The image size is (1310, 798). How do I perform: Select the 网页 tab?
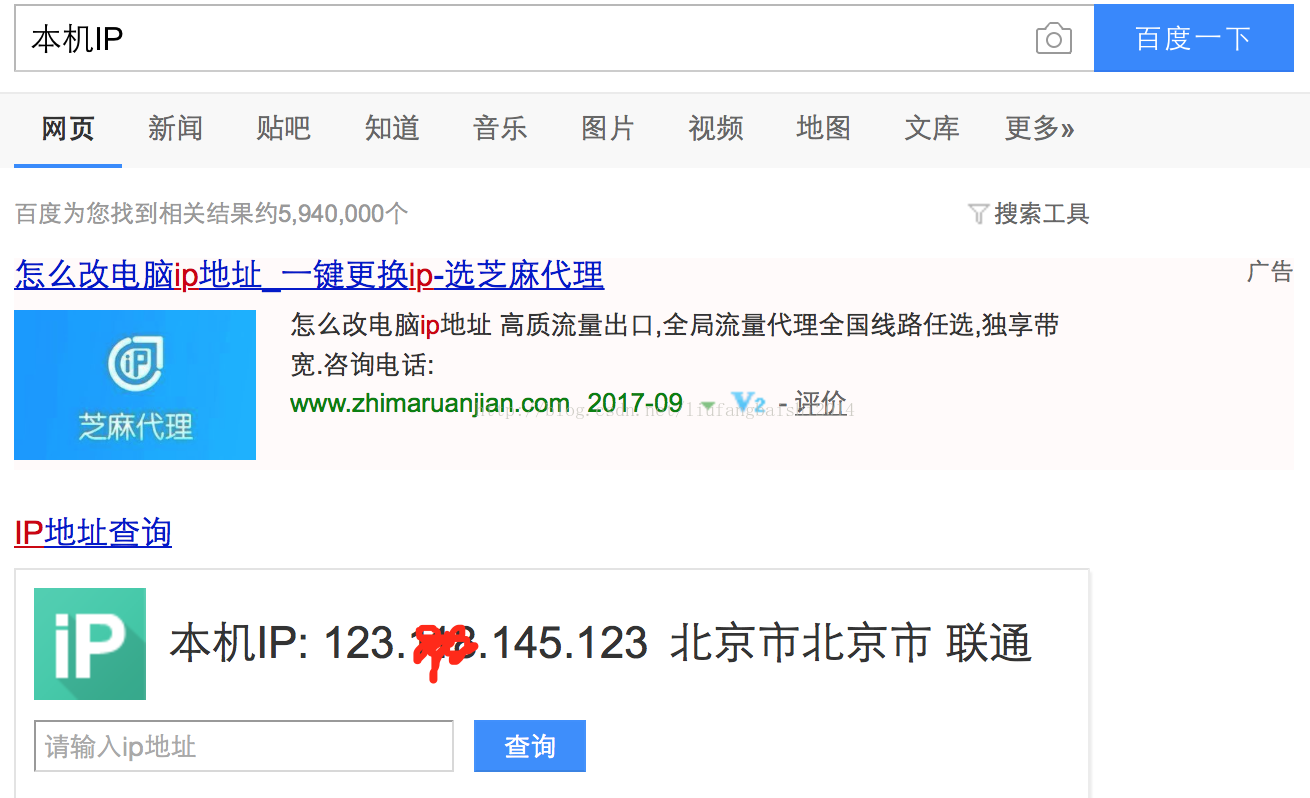[x=68, y=128]
